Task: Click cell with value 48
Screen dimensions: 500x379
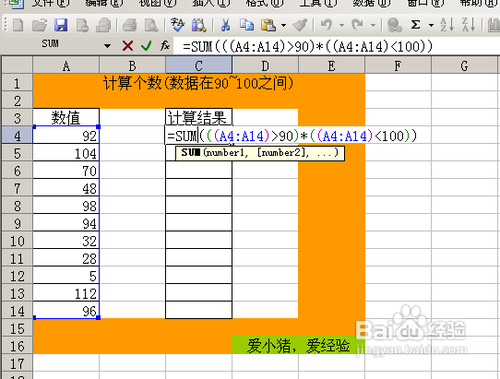Action: click(66, 188)
